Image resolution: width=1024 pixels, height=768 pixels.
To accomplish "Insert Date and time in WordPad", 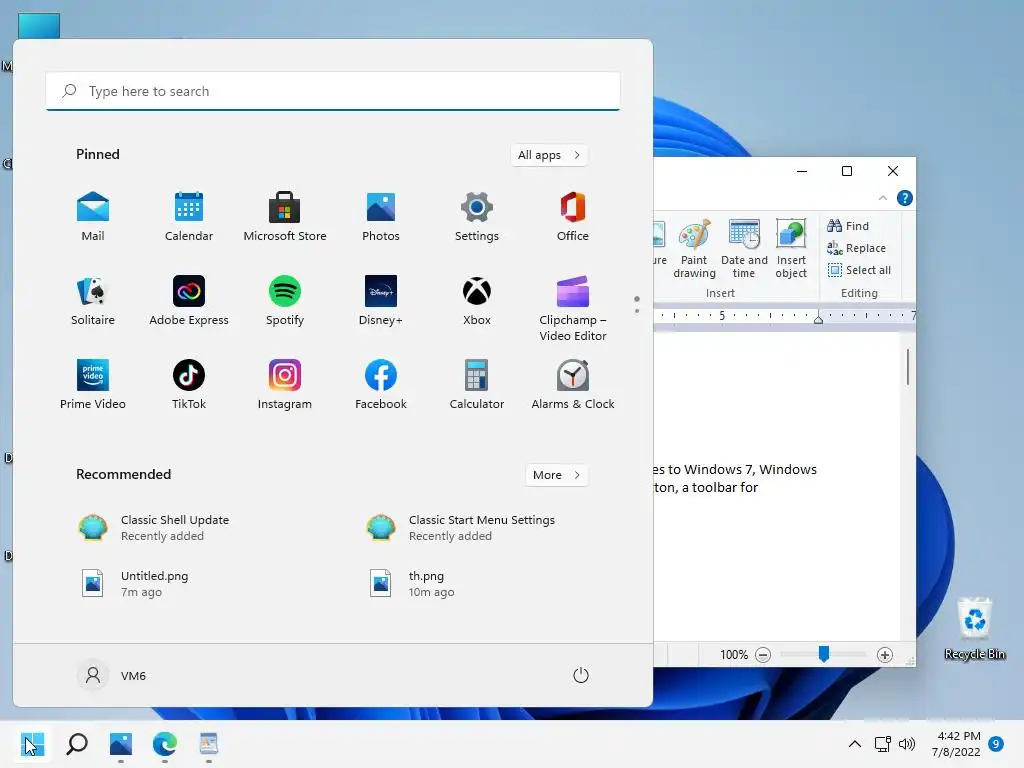I will point(744,249).
